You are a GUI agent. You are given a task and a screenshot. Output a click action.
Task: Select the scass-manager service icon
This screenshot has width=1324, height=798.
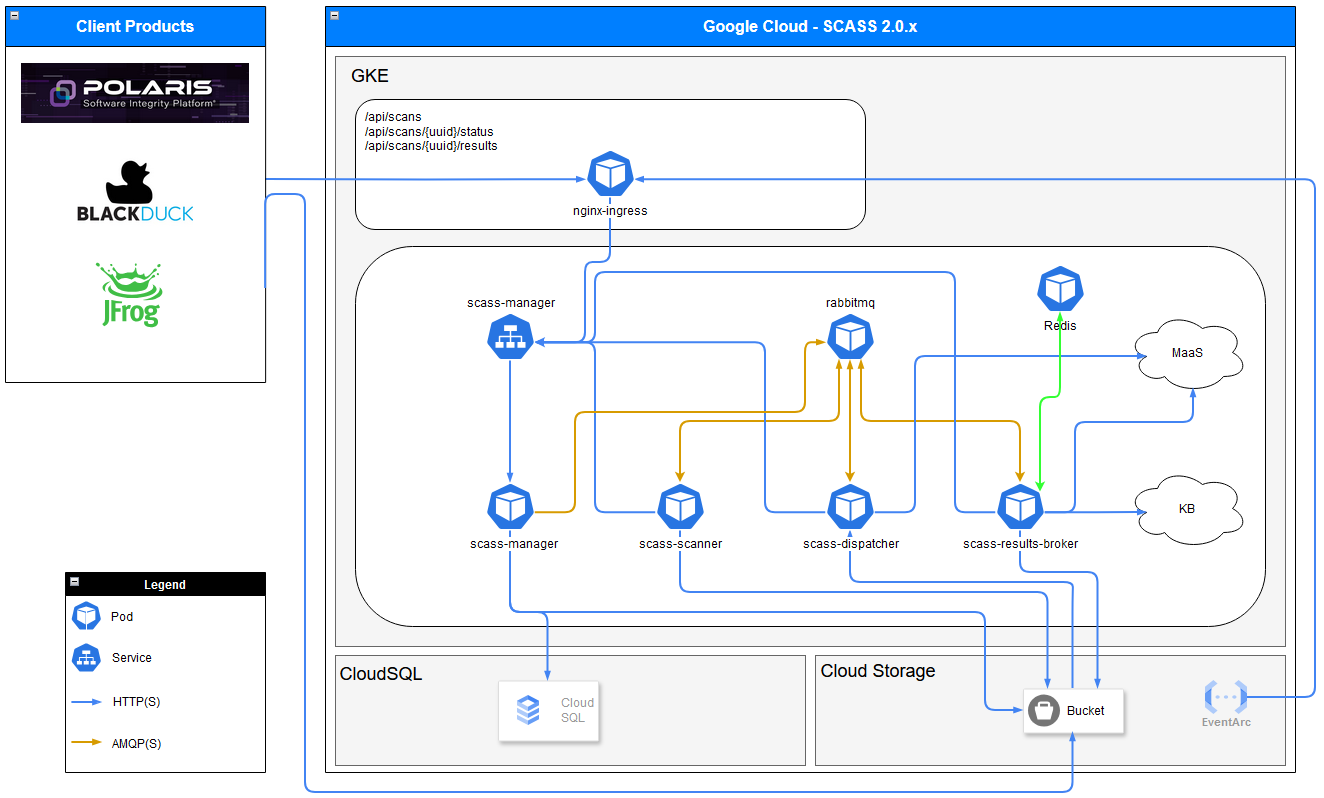pyautogui.click(x=510, y=337)
